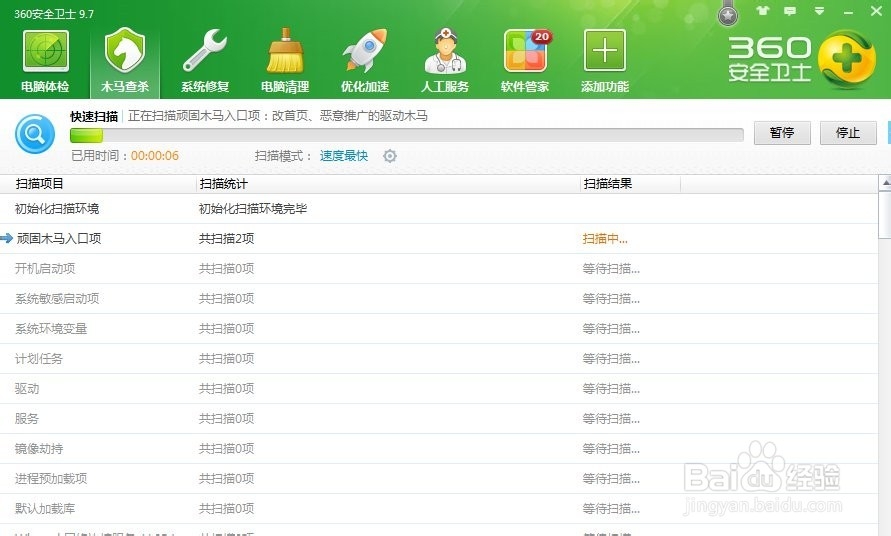Select 顽固木马入口项 row
The height and width of the screenshot is (536, 891).
[x=439, y=239]
